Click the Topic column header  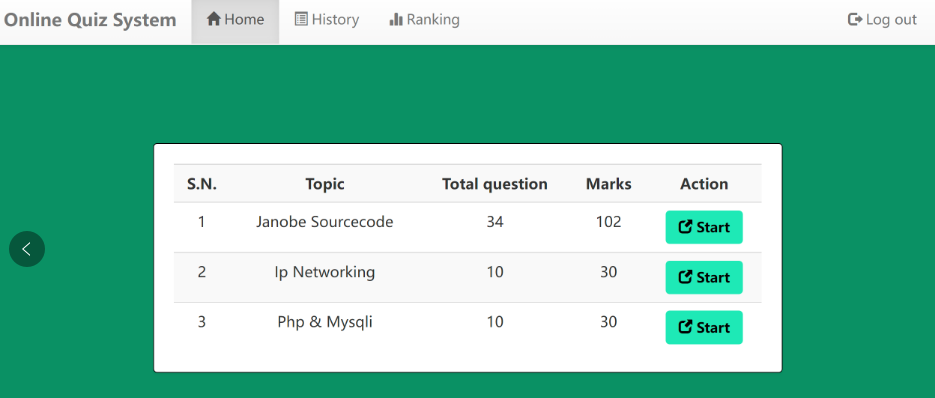point(325,184)
